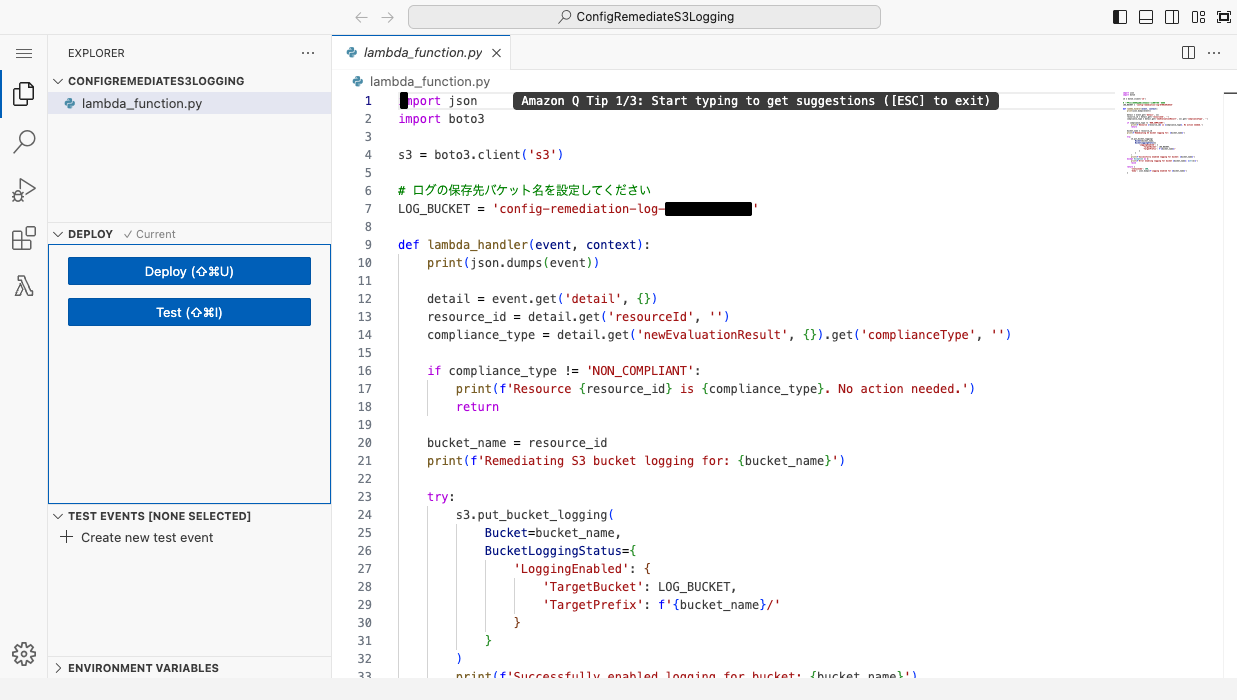Viewport: 1237px width, 700px height.
Task: Go forward with the right arrow
Action: click(x=388, y=17)
